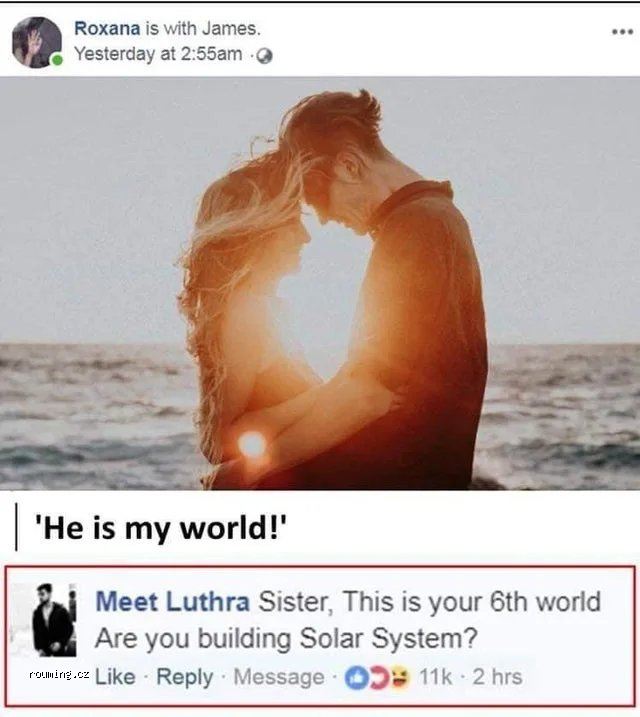640x717 pixels.
Task: Click the green online status dot
Action: coord(57,61)
